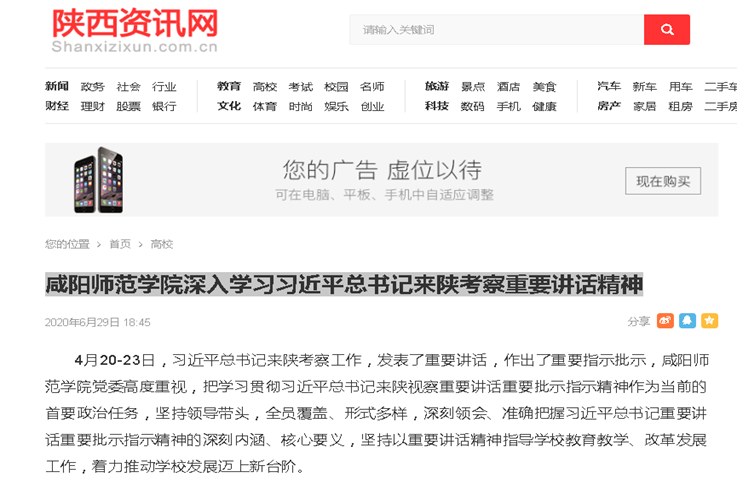The height and width of the screenshot is (491, 737).
Task: Open the 行业 nav link
Action: pyautogui.click(x=164, y=86)
